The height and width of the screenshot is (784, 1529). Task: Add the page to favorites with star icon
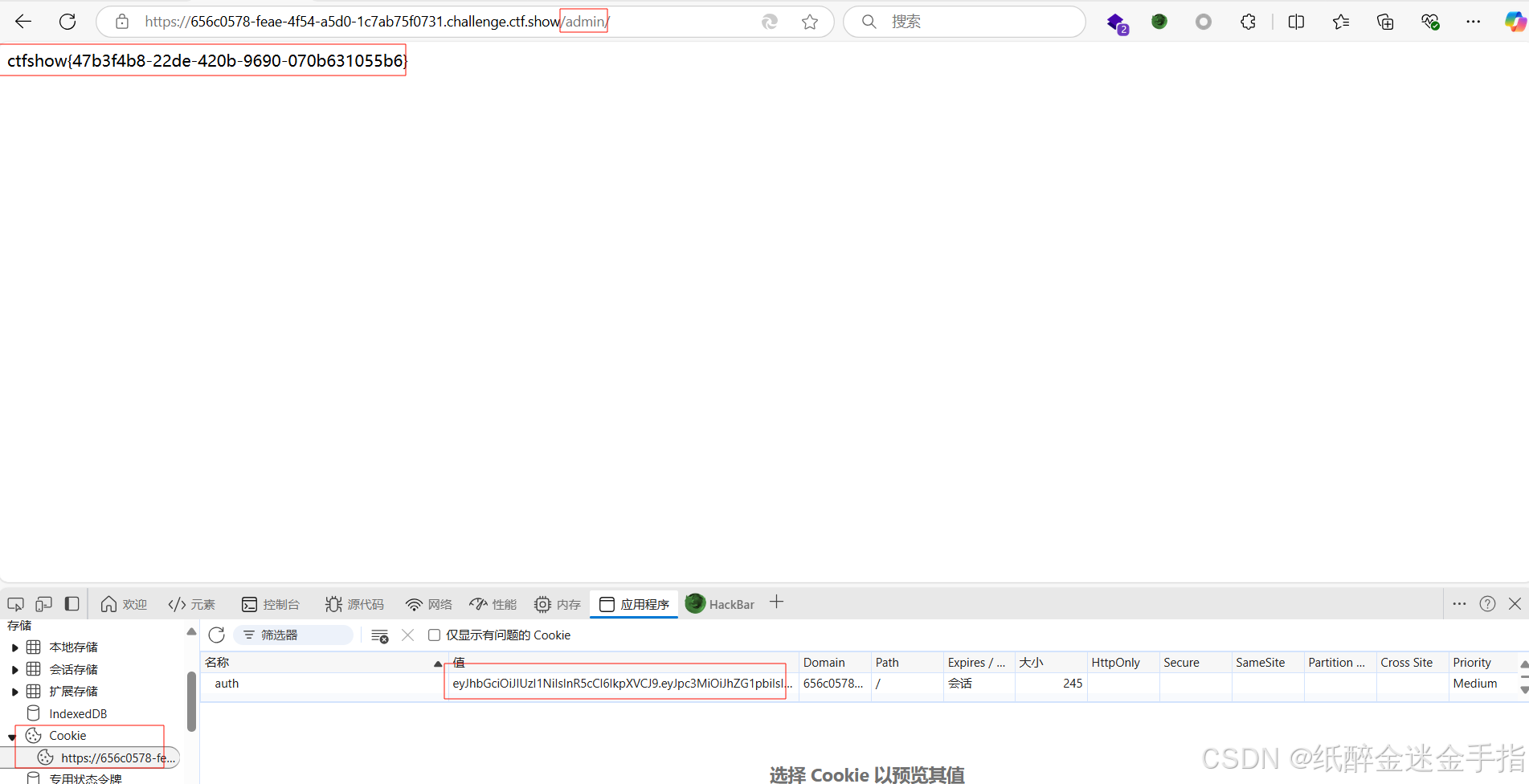point(810,22)
